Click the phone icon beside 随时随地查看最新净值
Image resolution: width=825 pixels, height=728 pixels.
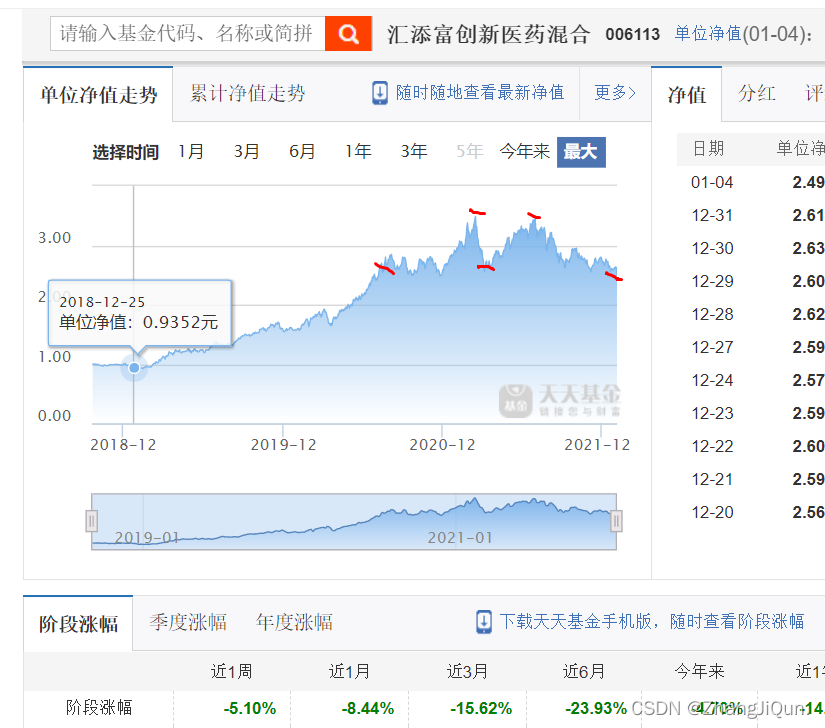[x=379, y=93]
